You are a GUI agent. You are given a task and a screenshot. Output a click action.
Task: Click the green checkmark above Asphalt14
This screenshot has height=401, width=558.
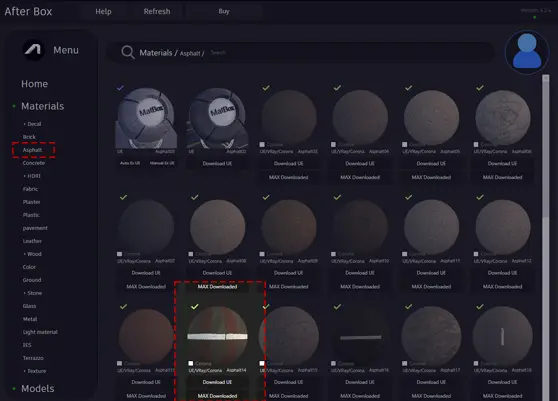pyautogui.click(x=195, y=306)
